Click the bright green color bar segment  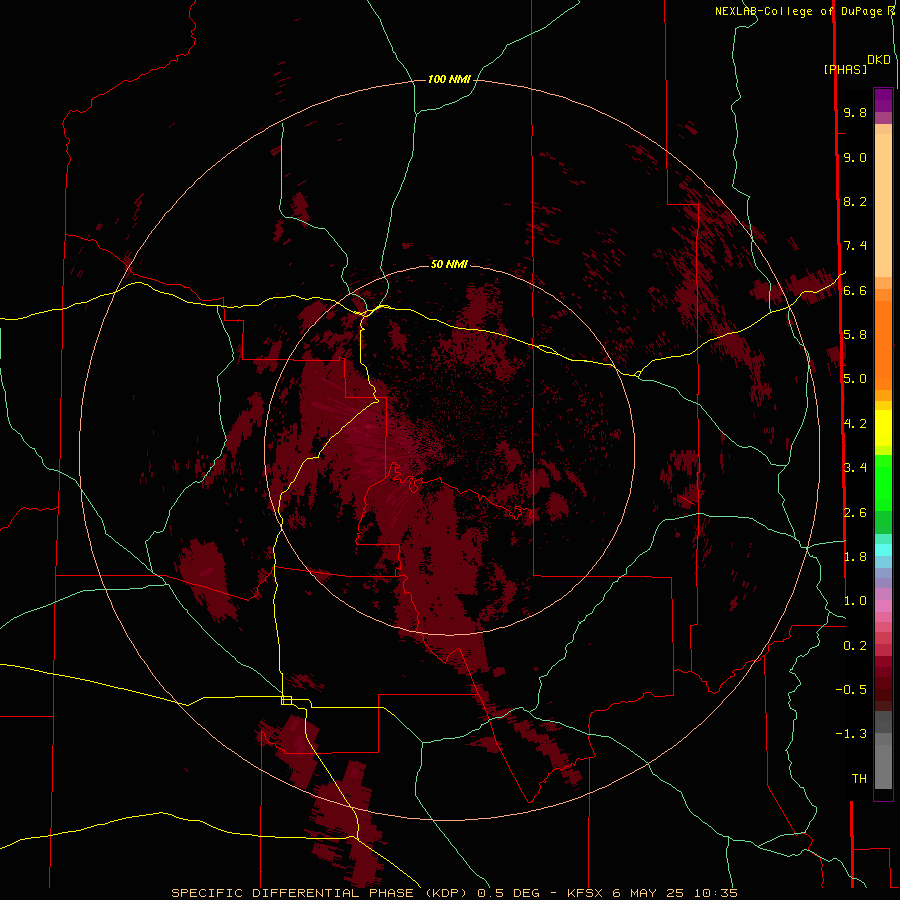click(x=883, y=482)
